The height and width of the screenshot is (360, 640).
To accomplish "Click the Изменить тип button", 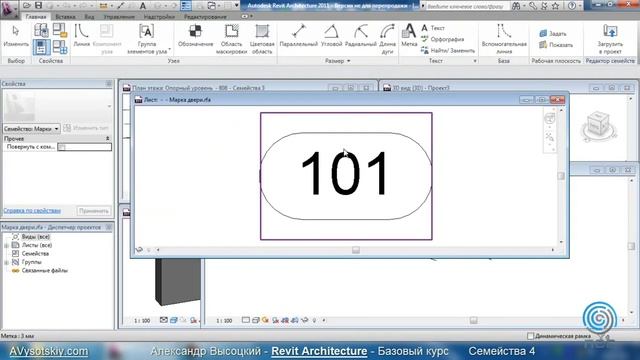I will pyautogui.click(x=87, y=128).
